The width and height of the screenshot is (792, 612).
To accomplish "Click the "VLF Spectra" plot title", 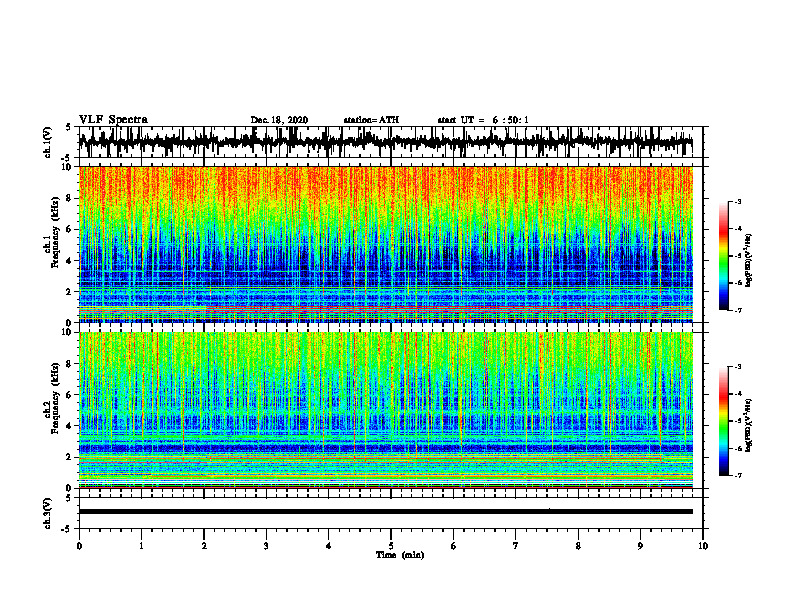I will 113,120.
